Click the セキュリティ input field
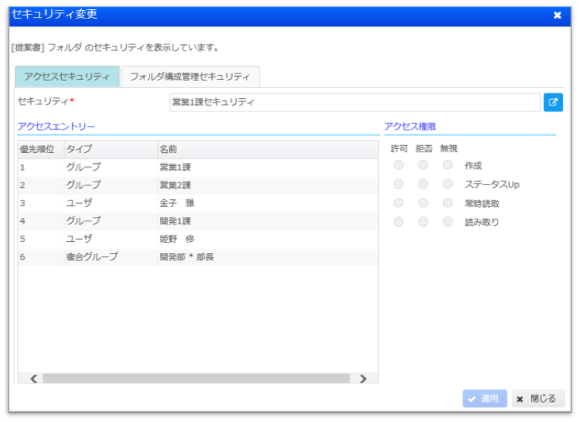 pyautogui.click(x=355, y=102)
